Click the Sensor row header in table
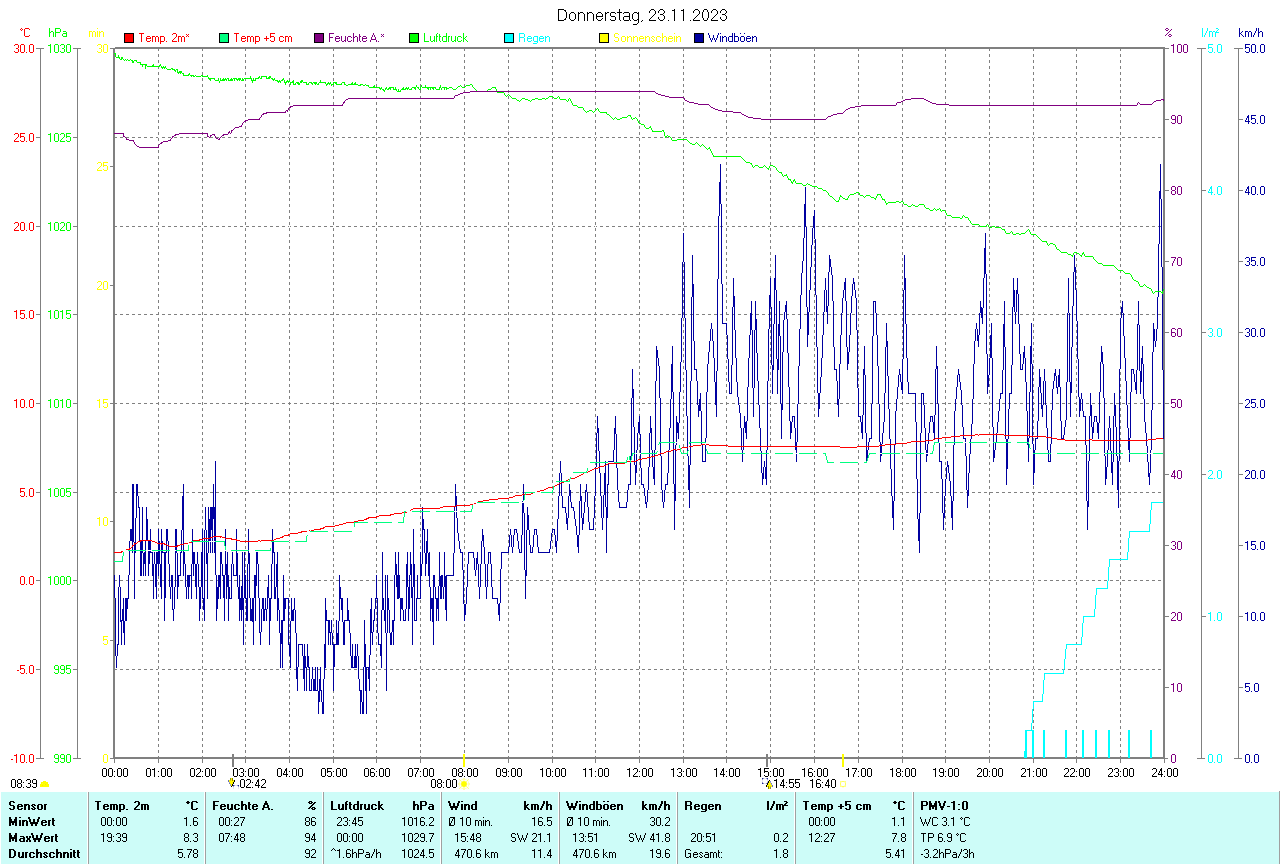Viewport: 1280px width, 864px height. click(x=28, y=806)
